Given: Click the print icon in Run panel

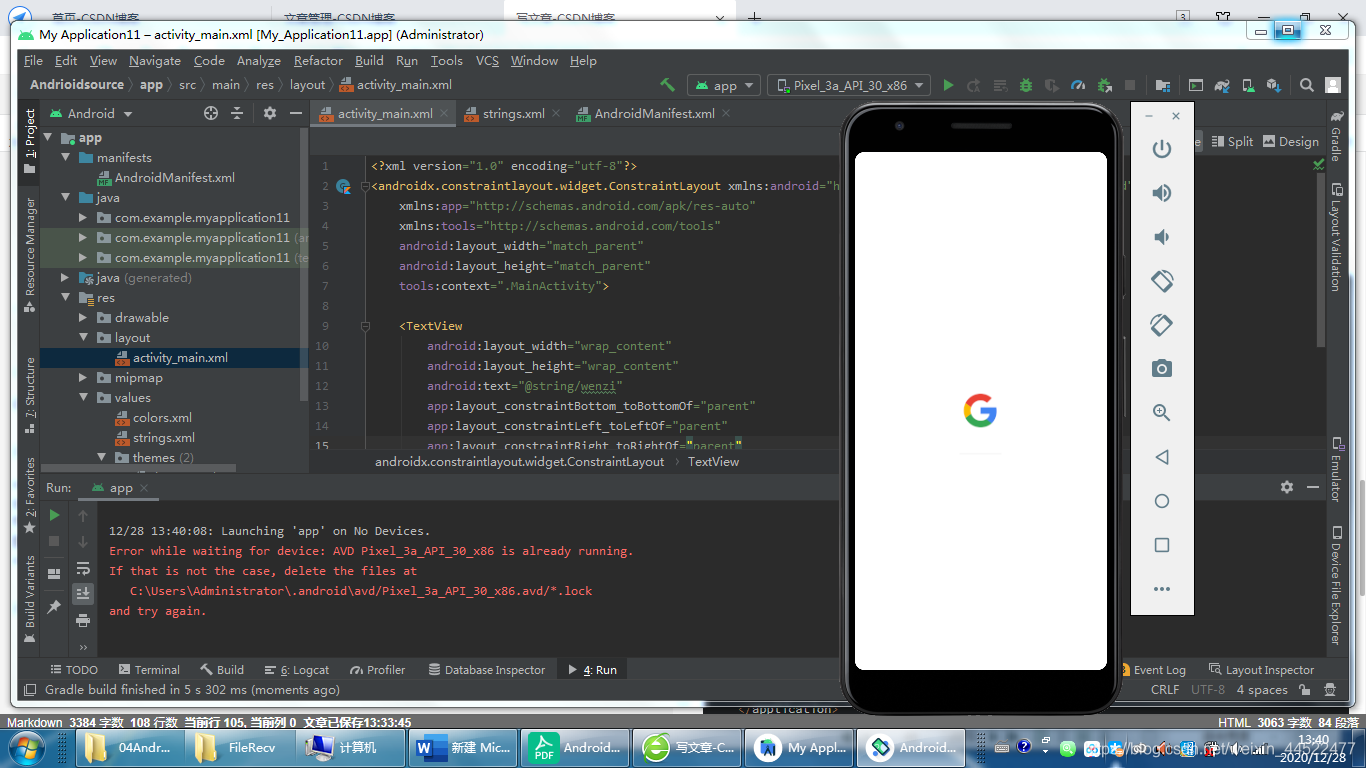Looking at the screenshot, I should pos(83,620).
